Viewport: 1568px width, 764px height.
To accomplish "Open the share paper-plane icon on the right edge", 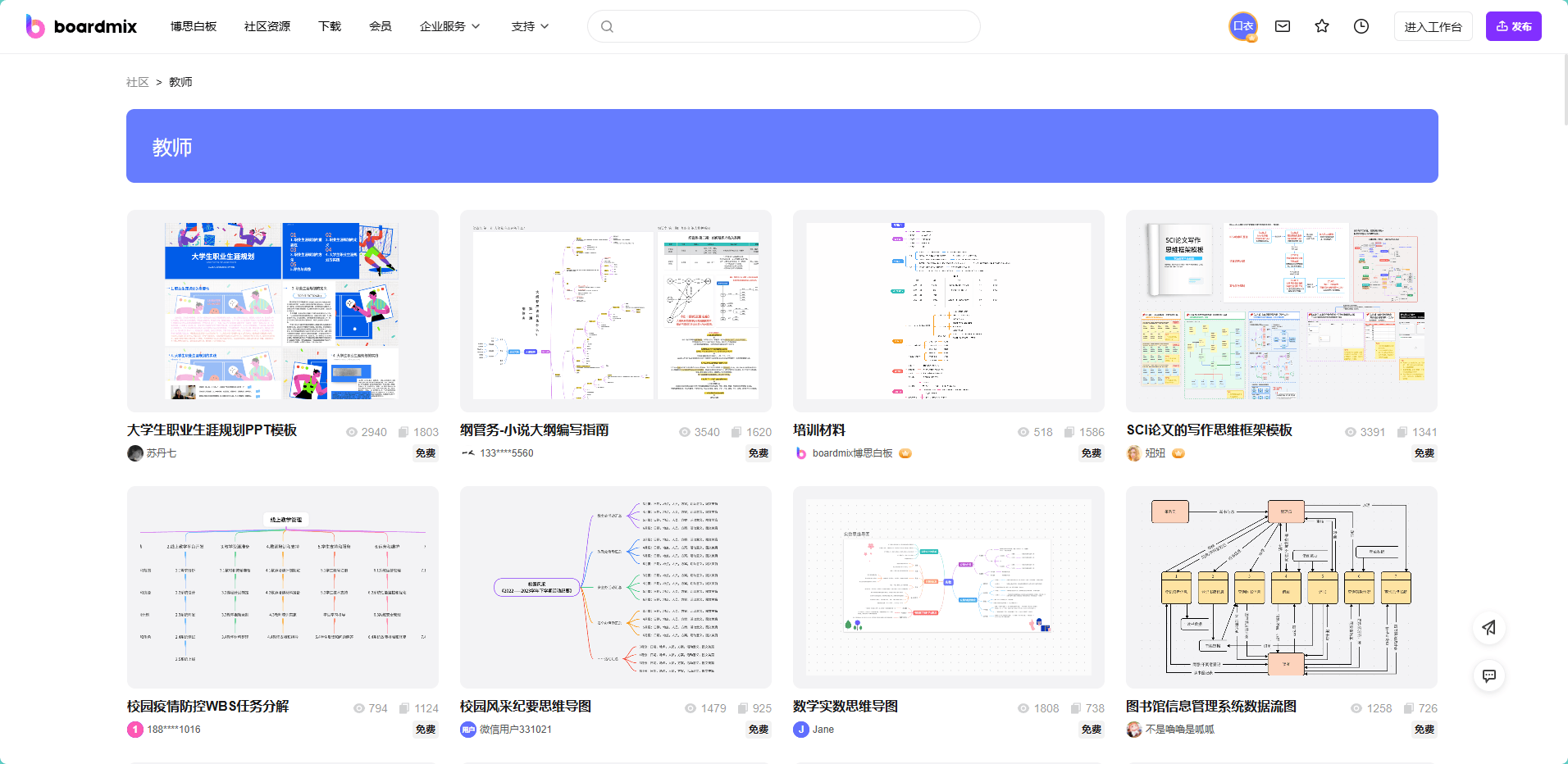I will pos(1489,628).
